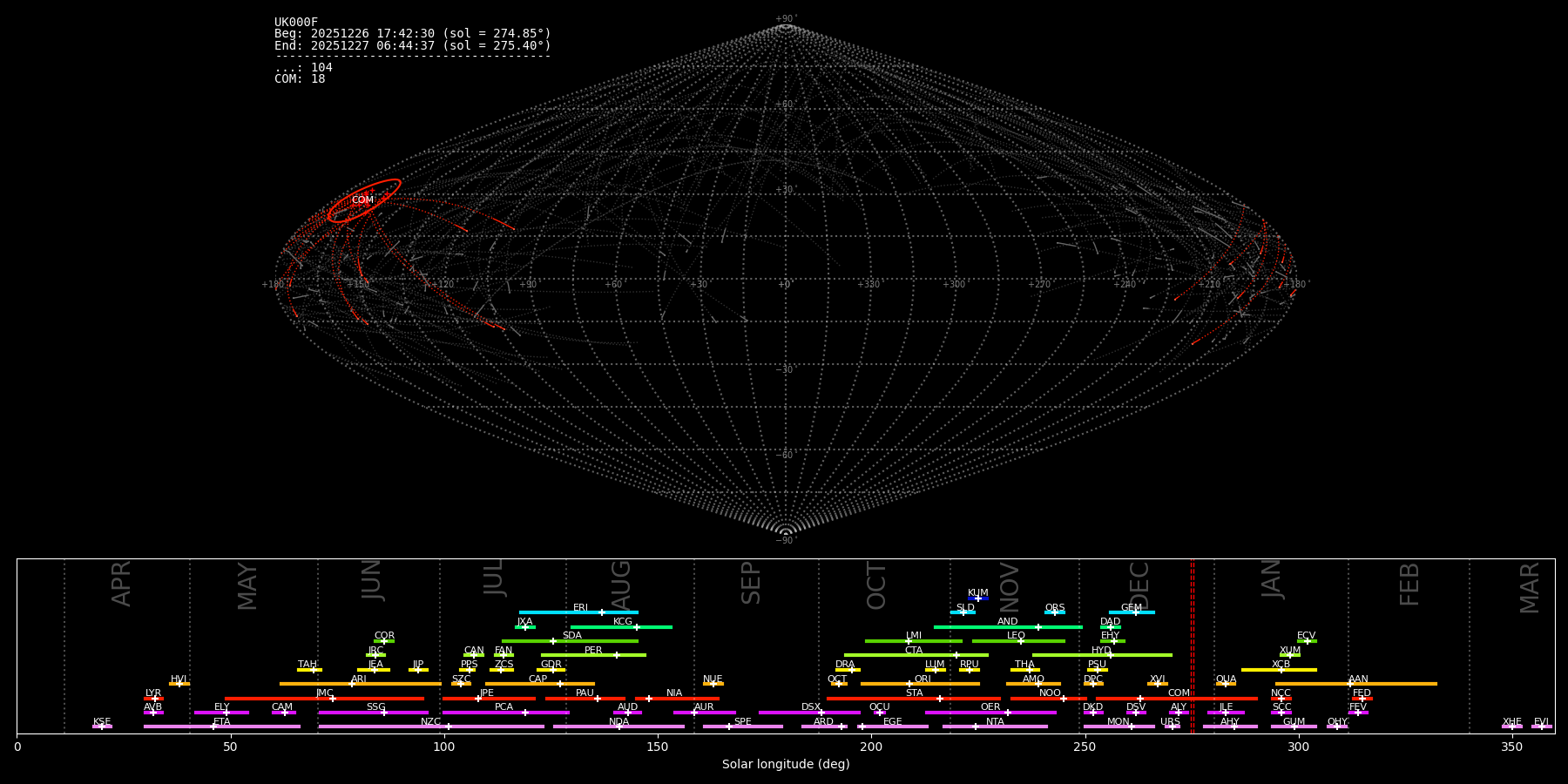Click the KCG shower label

coord(623,622)
